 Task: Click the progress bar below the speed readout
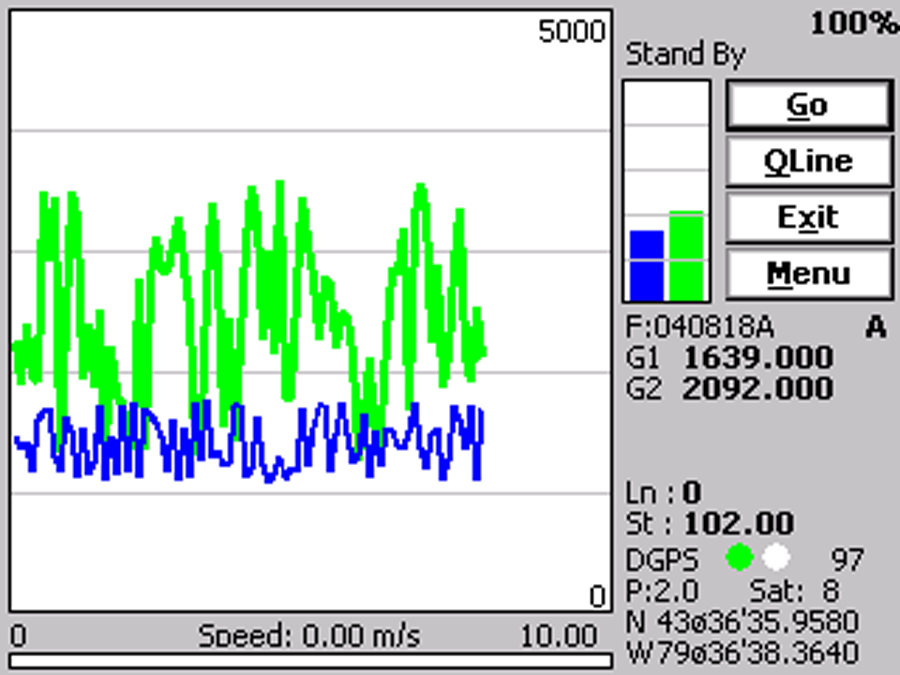311,661
